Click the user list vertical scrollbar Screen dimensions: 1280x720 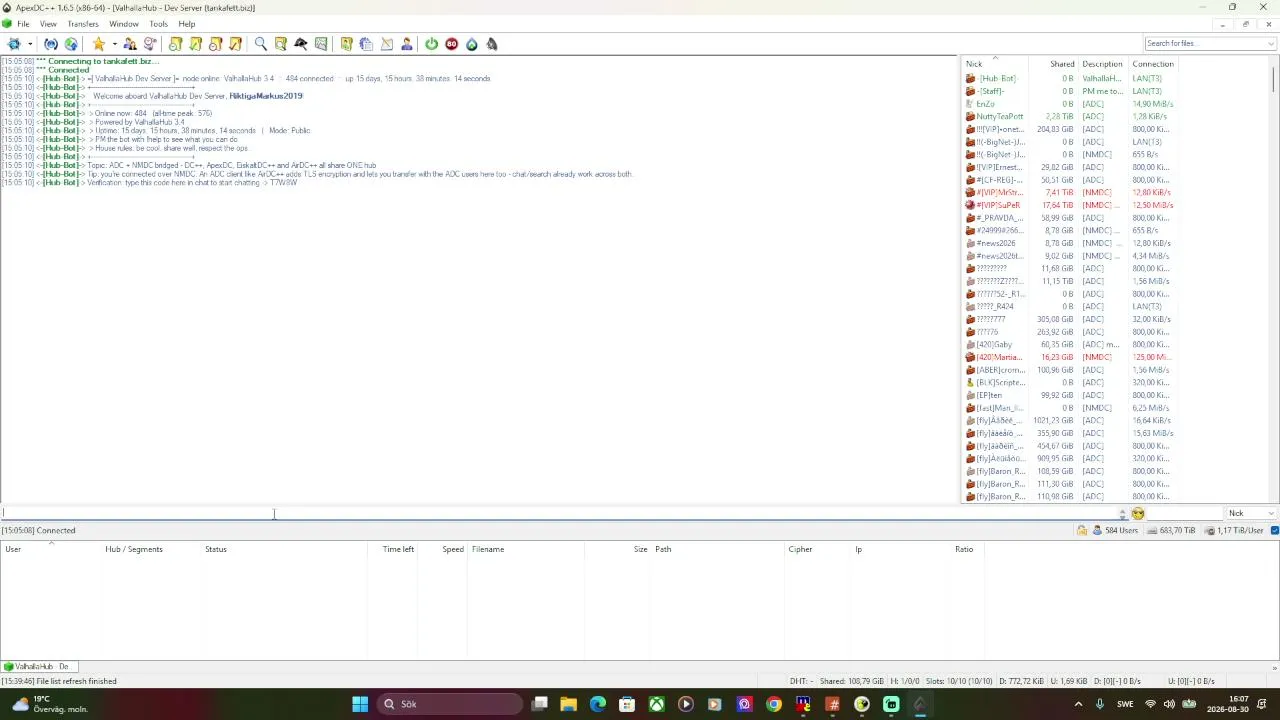tap(1274, 280)
